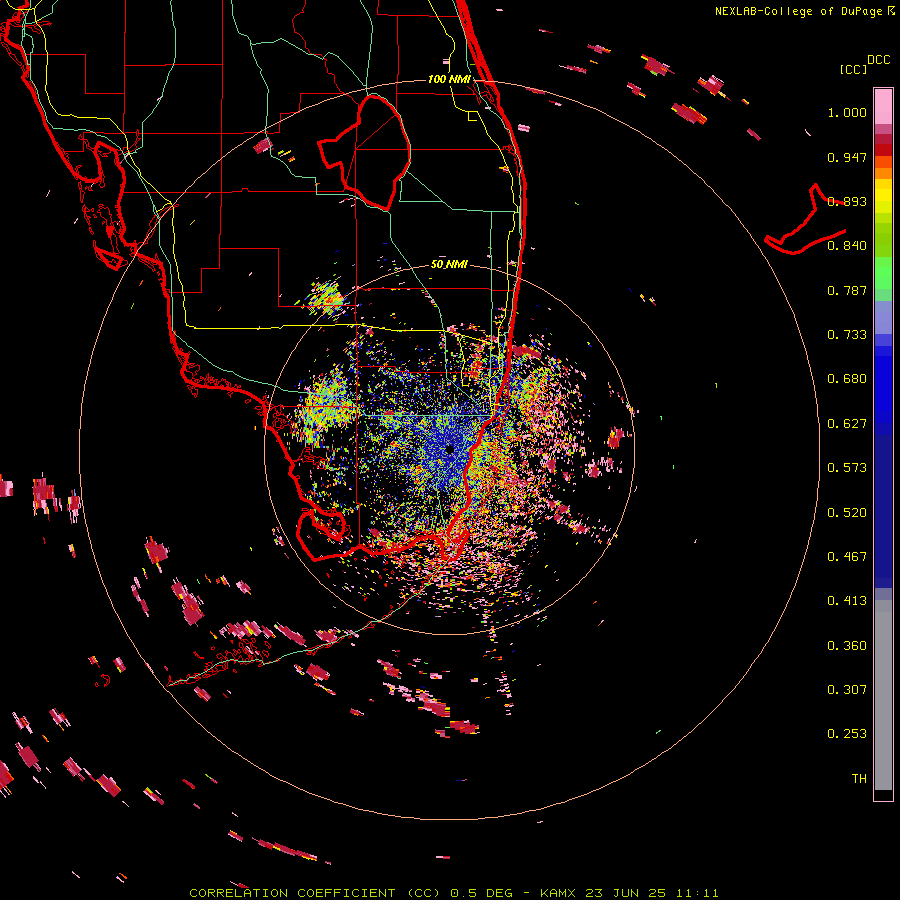Click the 0.627 scale value
The image size is (900, 900).
click(847, 424)
